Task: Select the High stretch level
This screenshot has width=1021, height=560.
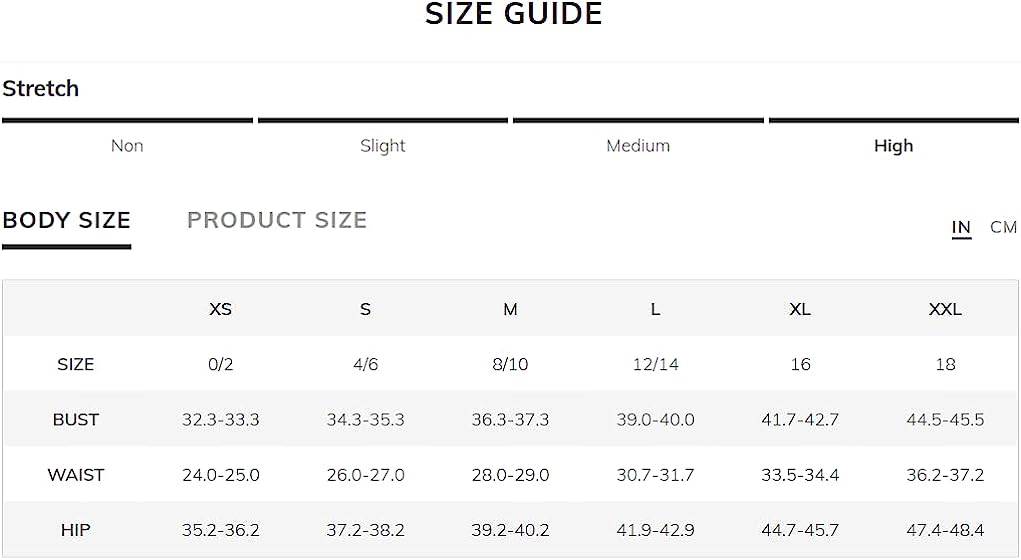Action: 893,145
